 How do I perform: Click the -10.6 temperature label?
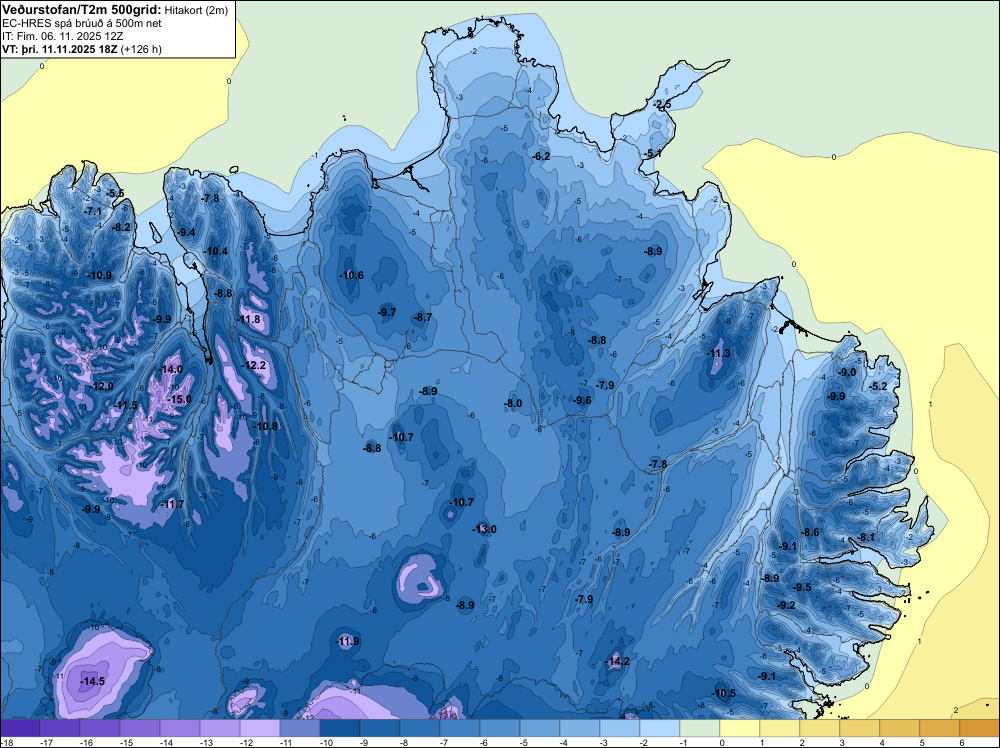[x=351, y=275]
